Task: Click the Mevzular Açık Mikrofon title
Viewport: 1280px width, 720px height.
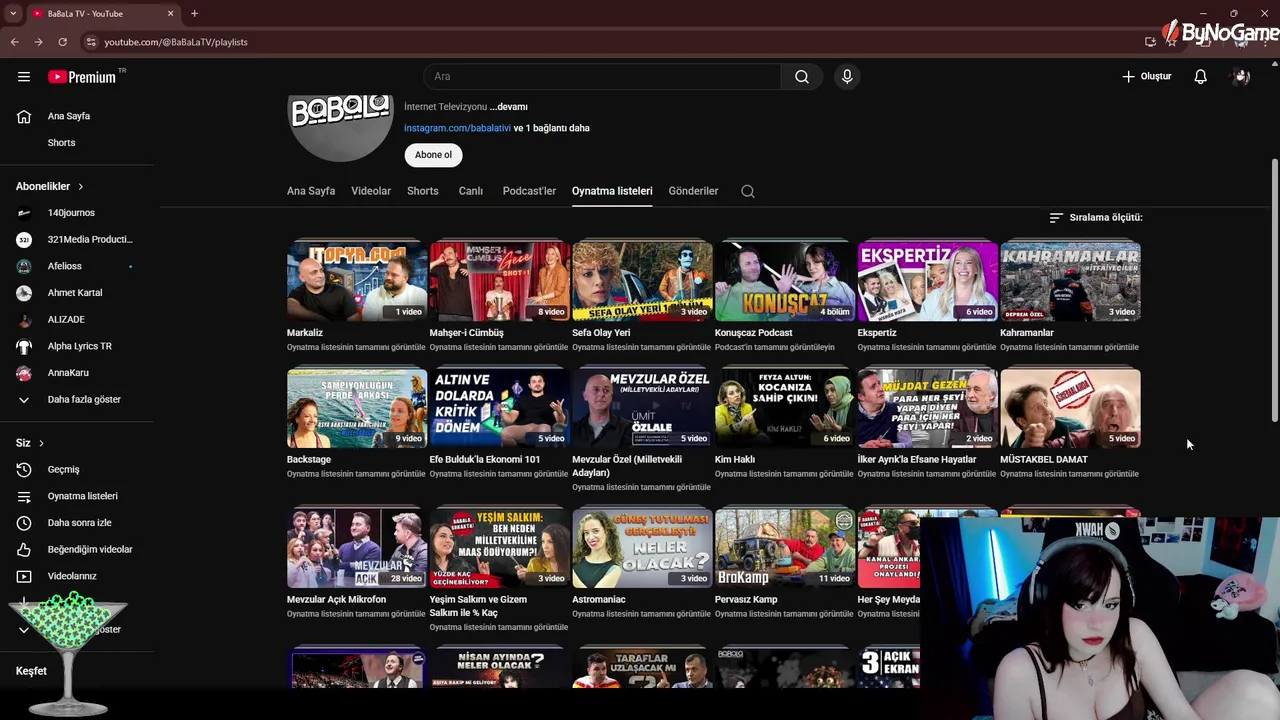Action: pyautogui.click(x=336, y=600)
